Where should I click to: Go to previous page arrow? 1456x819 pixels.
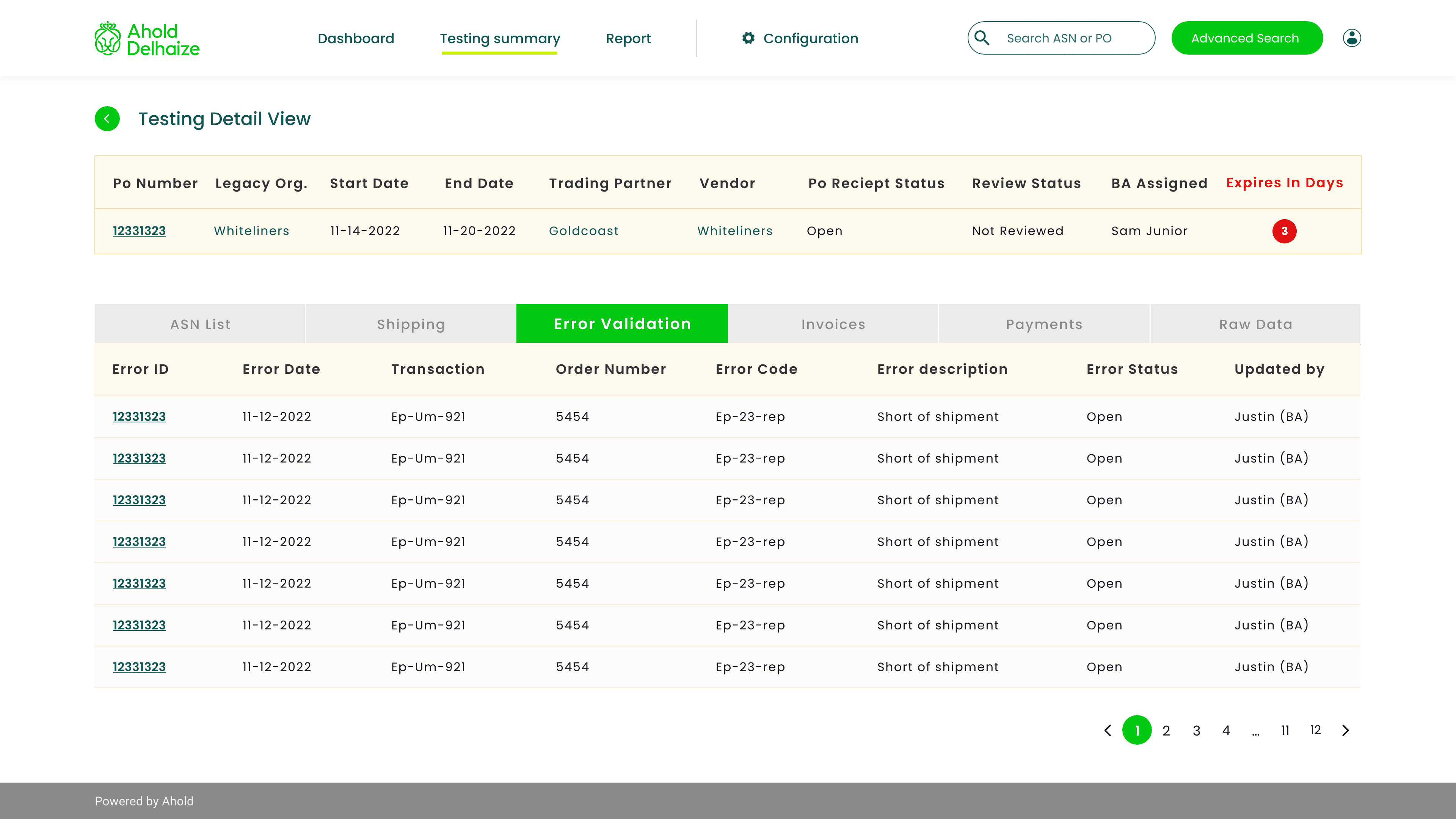click(1108, 730)
